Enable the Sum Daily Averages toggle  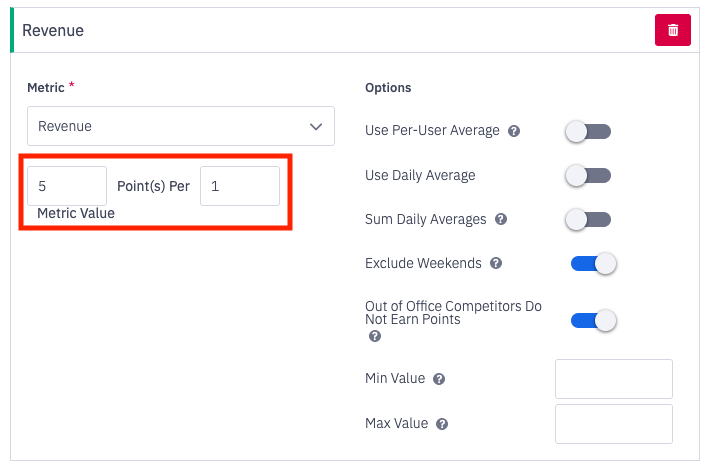point(588,219)
